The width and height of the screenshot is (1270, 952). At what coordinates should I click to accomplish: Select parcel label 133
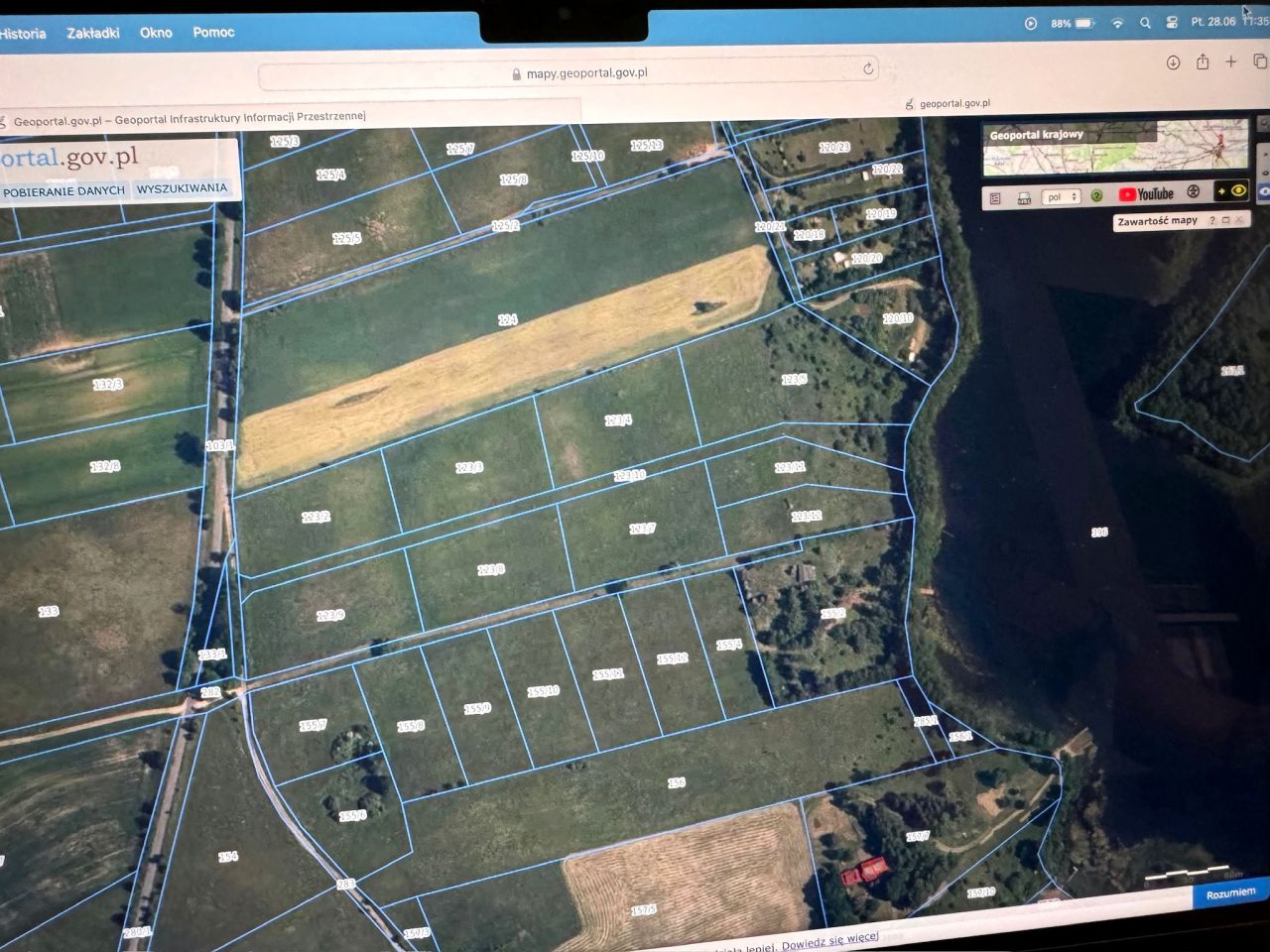coord(49,612)
